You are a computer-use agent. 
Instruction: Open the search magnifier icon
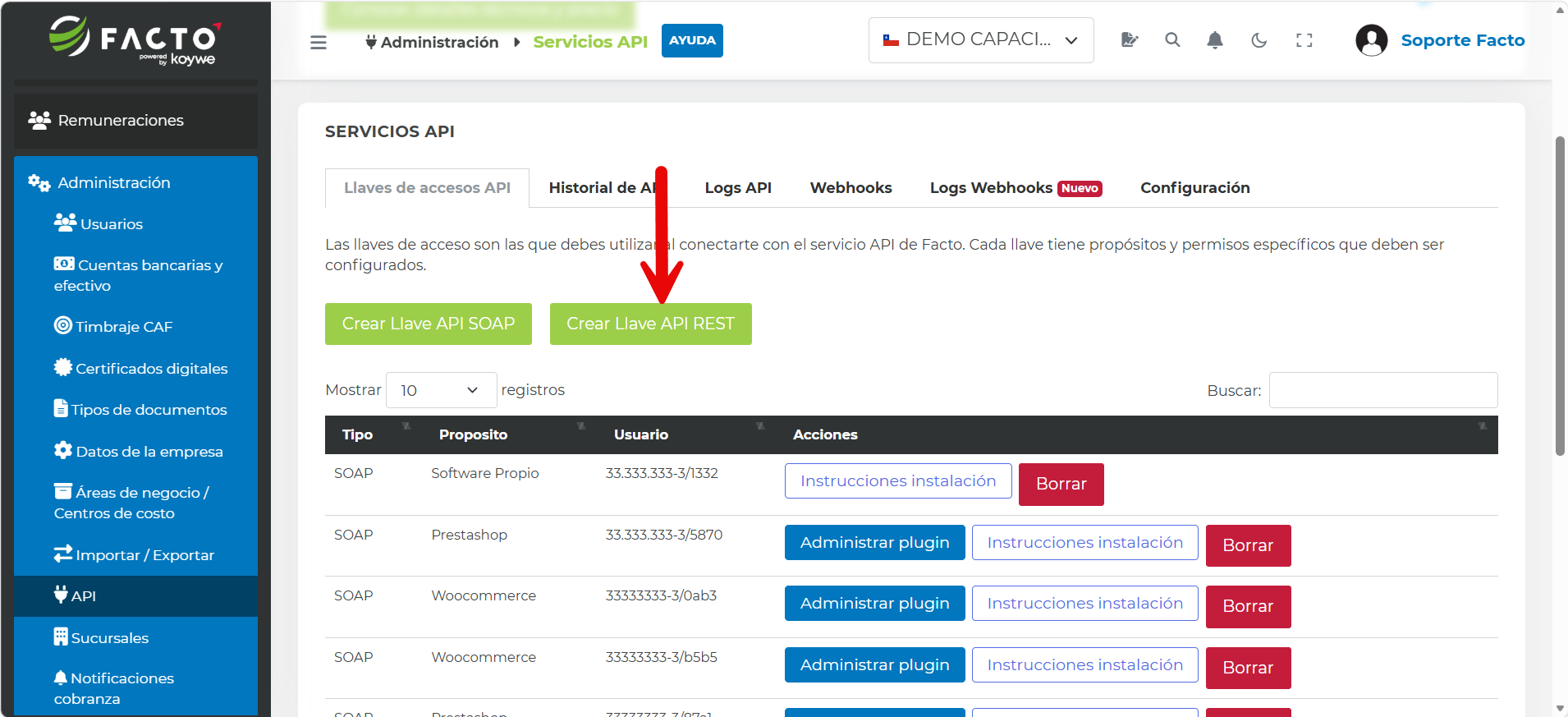[x=1172, y=39]
